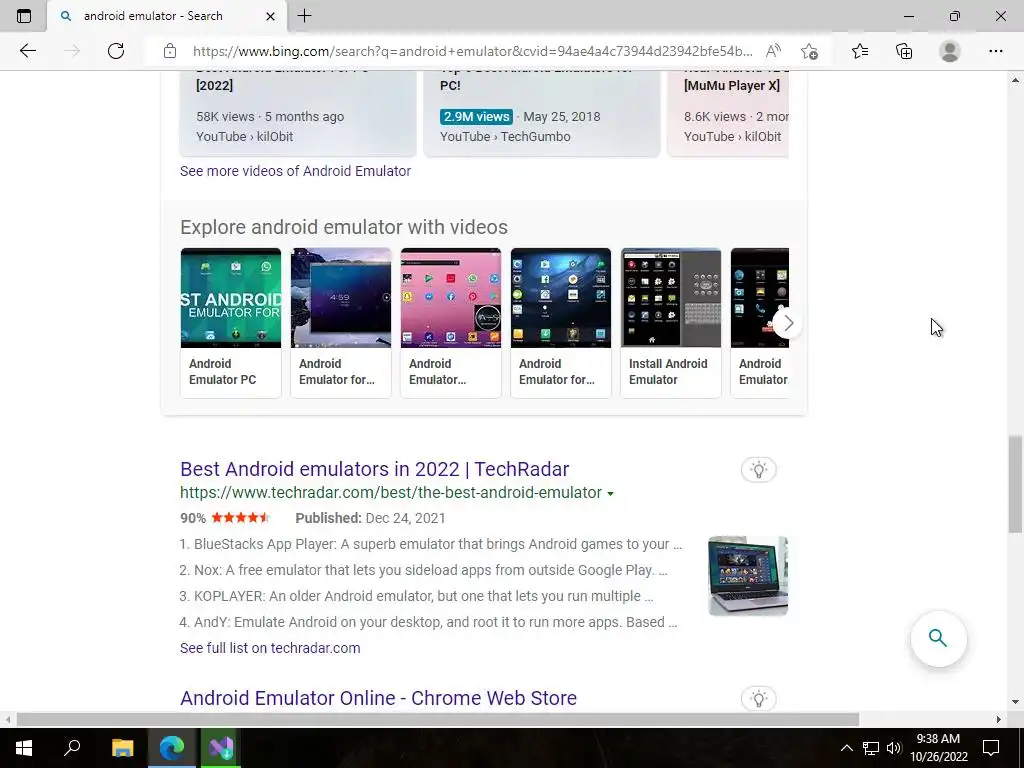Refresh the Bing search page

click(x=116, y=51)
